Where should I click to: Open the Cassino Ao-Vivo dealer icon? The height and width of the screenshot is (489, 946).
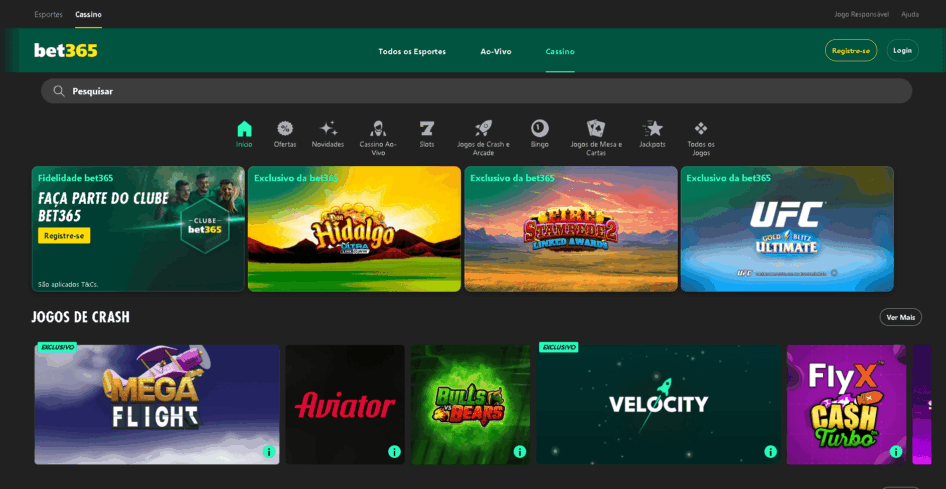click(x=378, y=128)
